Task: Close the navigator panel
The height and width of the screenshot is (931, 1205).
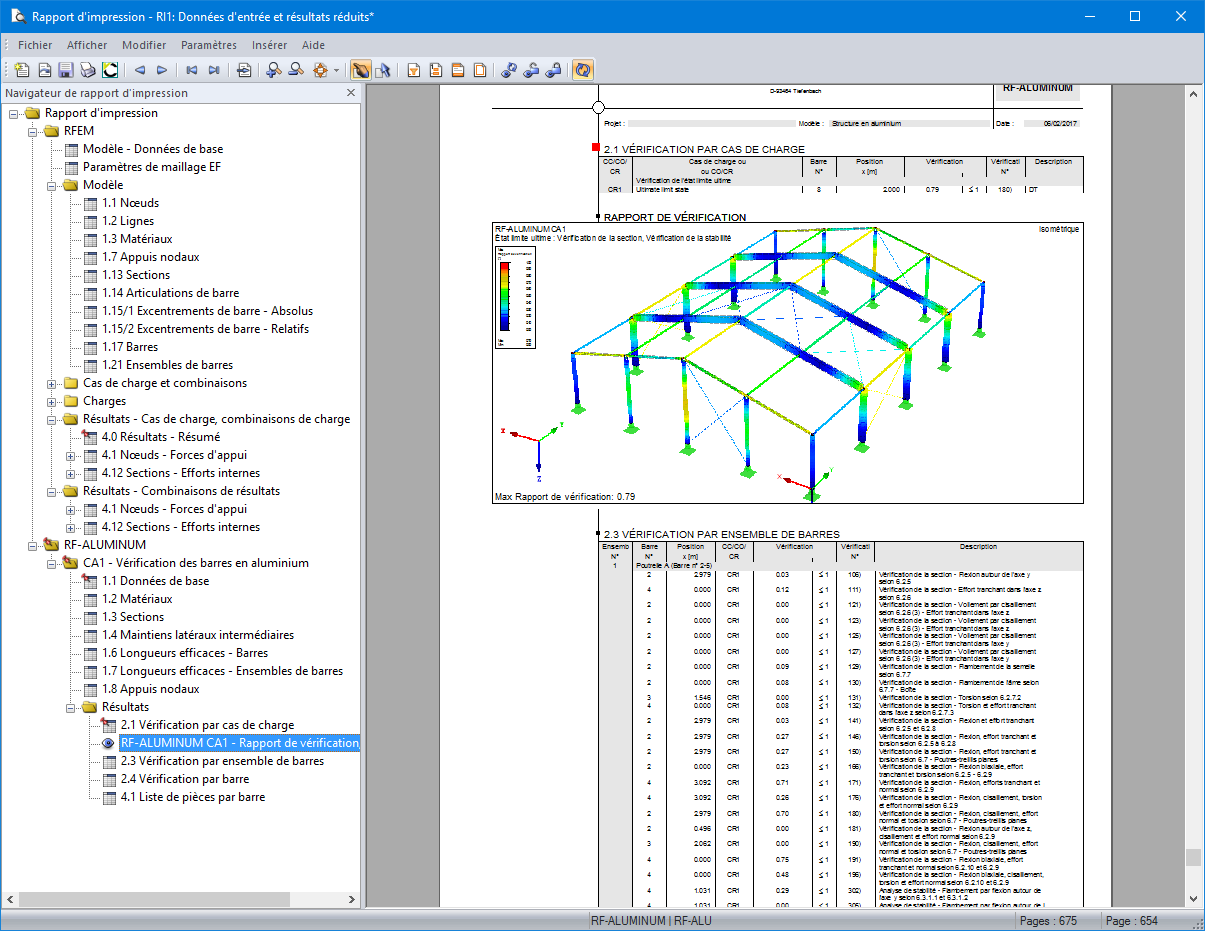Action: 351,93
